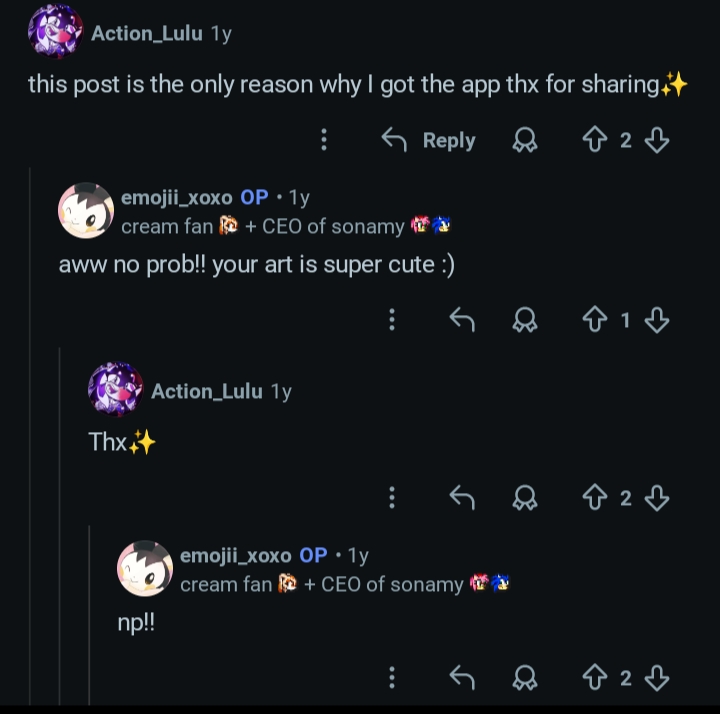Award the 'aww no prob!!' comment
Viewport: 720px width, 714px height.
click(524, 320)
